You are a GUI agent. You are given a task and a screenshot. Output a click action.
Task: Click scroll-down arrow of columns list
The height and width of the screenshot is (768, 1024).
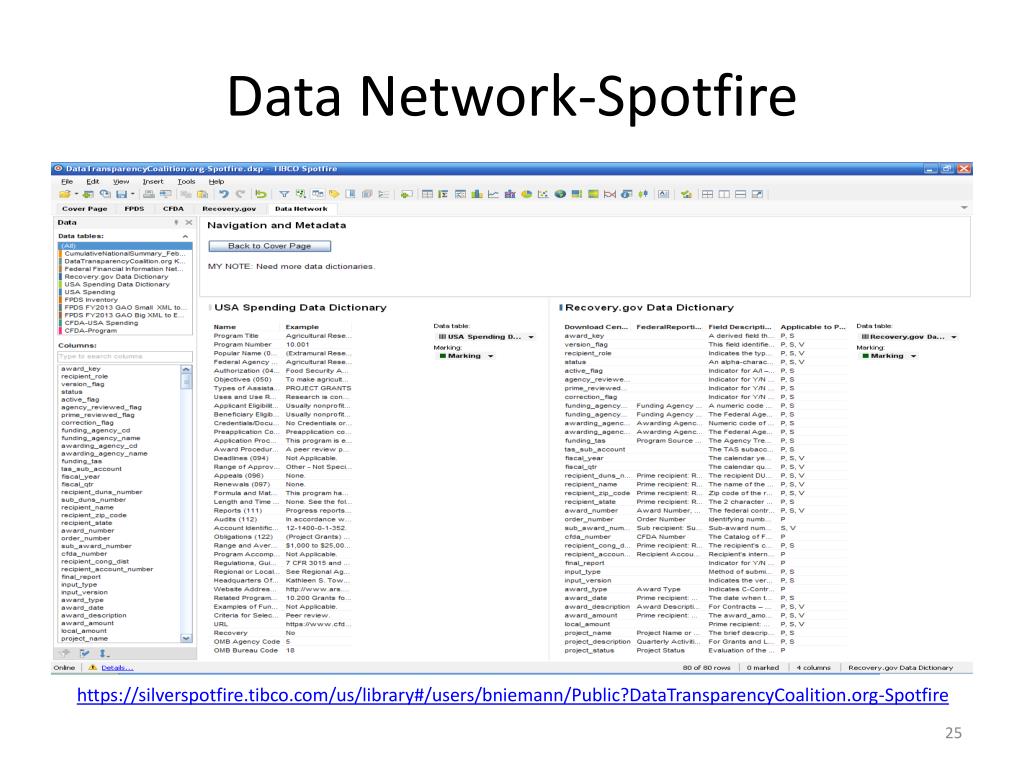click(186, 638)
